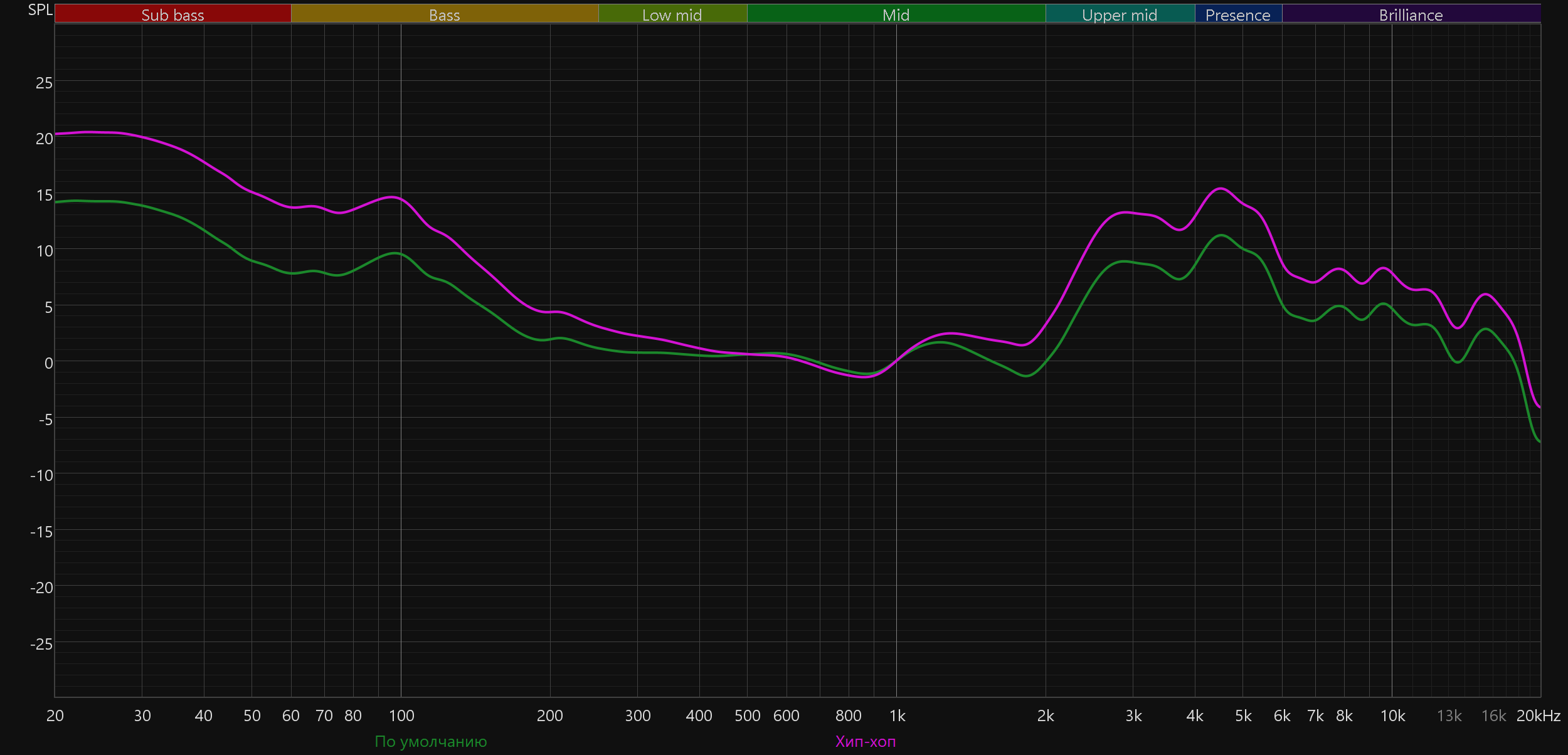Click the Bass frequency band header
This screenshot has width=1568, height=755.
[444, 14]
